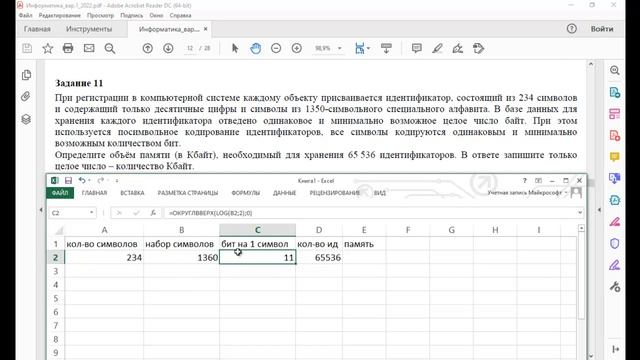Open the Excel ВСТАВКА ribbon tab
The height and width of the screenshot is (360, 640).
point(132,193)
